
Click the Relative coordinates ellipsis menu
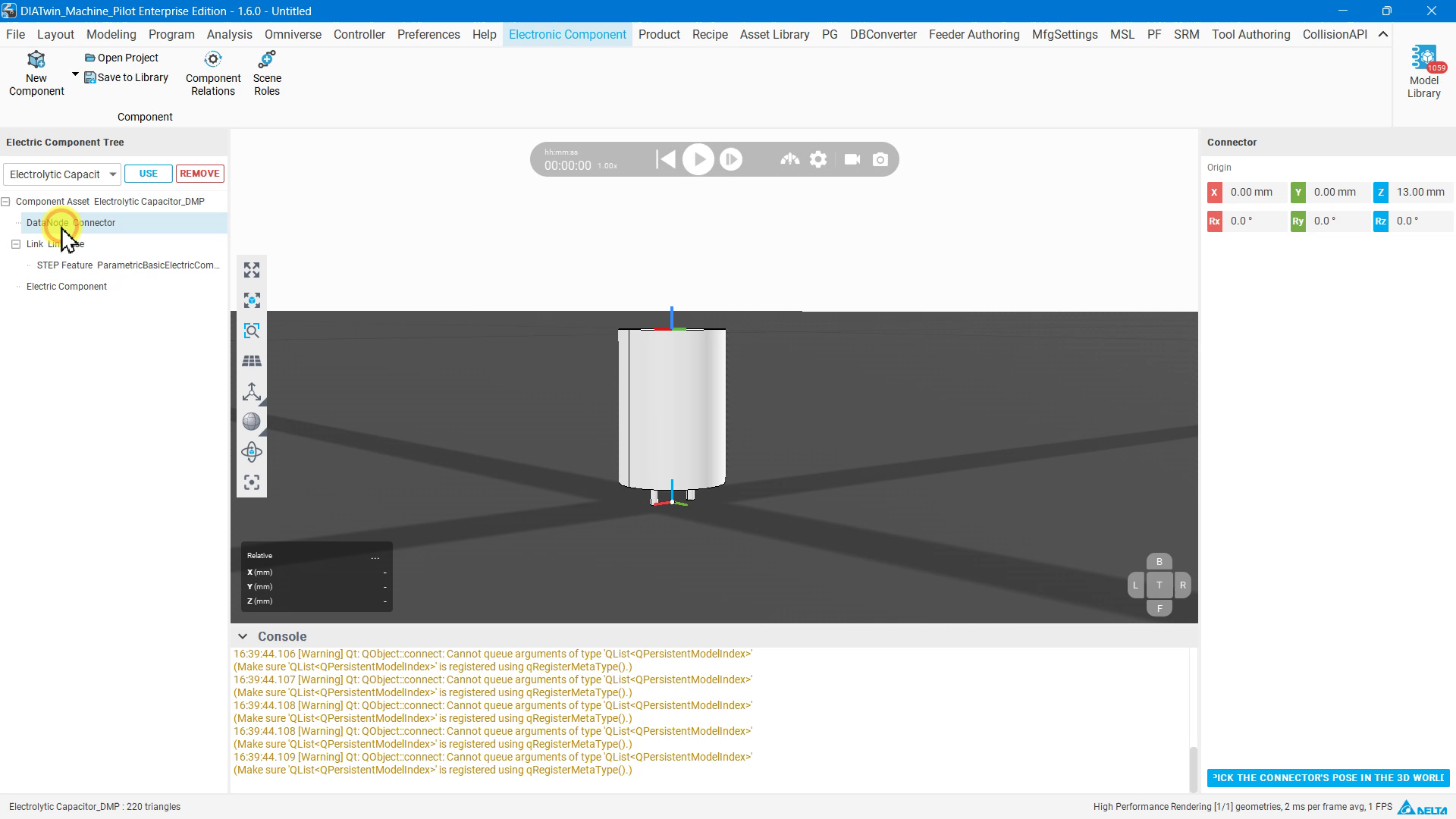tap(375, 557)
